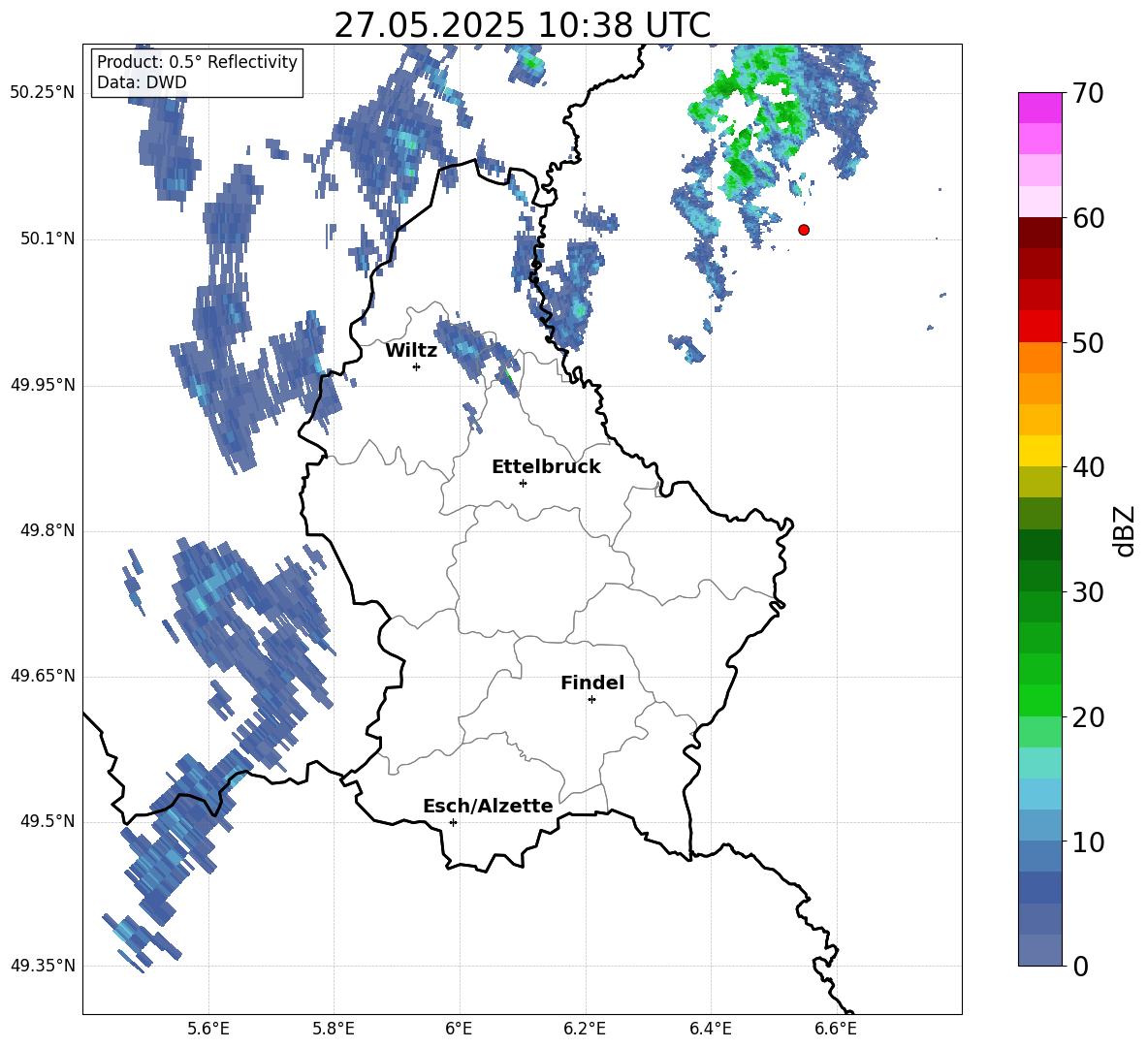Click the 49.8°N latitude label

point(48,530)
